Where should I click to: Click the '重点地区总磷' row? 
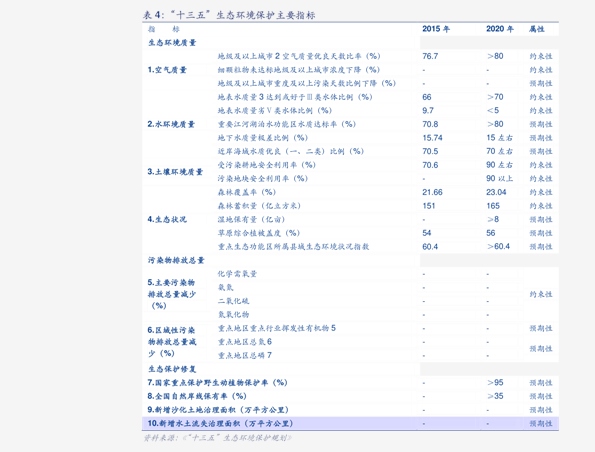(x=244, y=356)
